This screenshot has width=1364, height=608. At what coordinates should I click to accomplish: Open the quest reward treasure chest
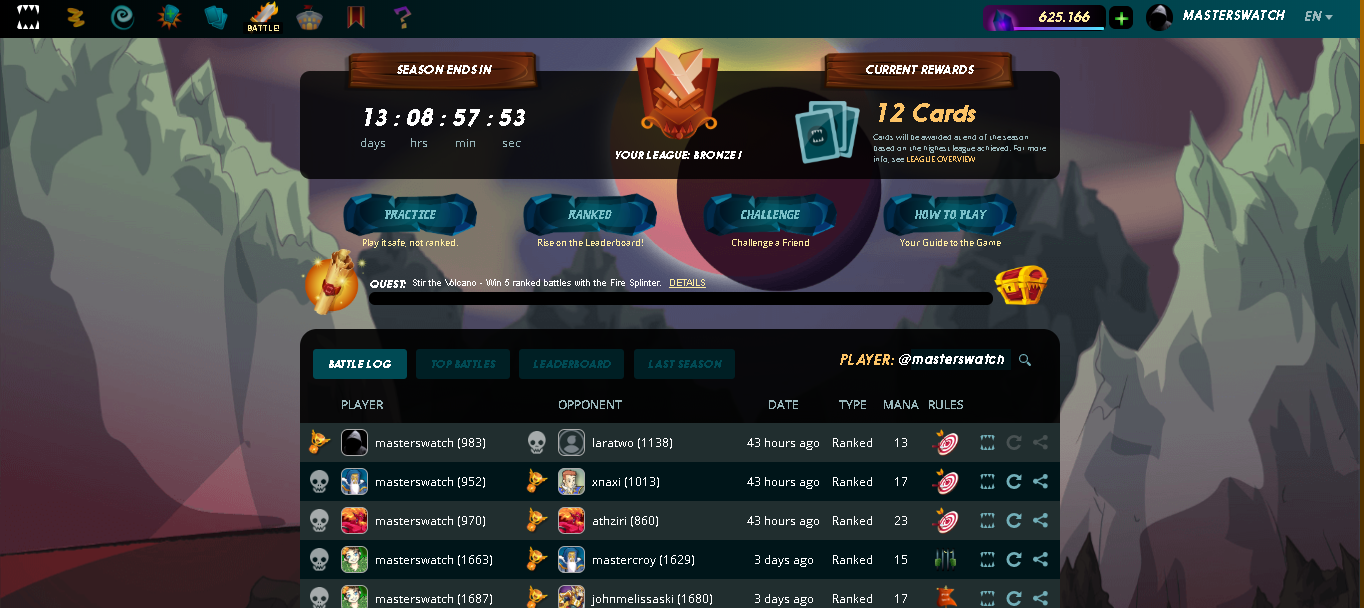[1021, 286]
